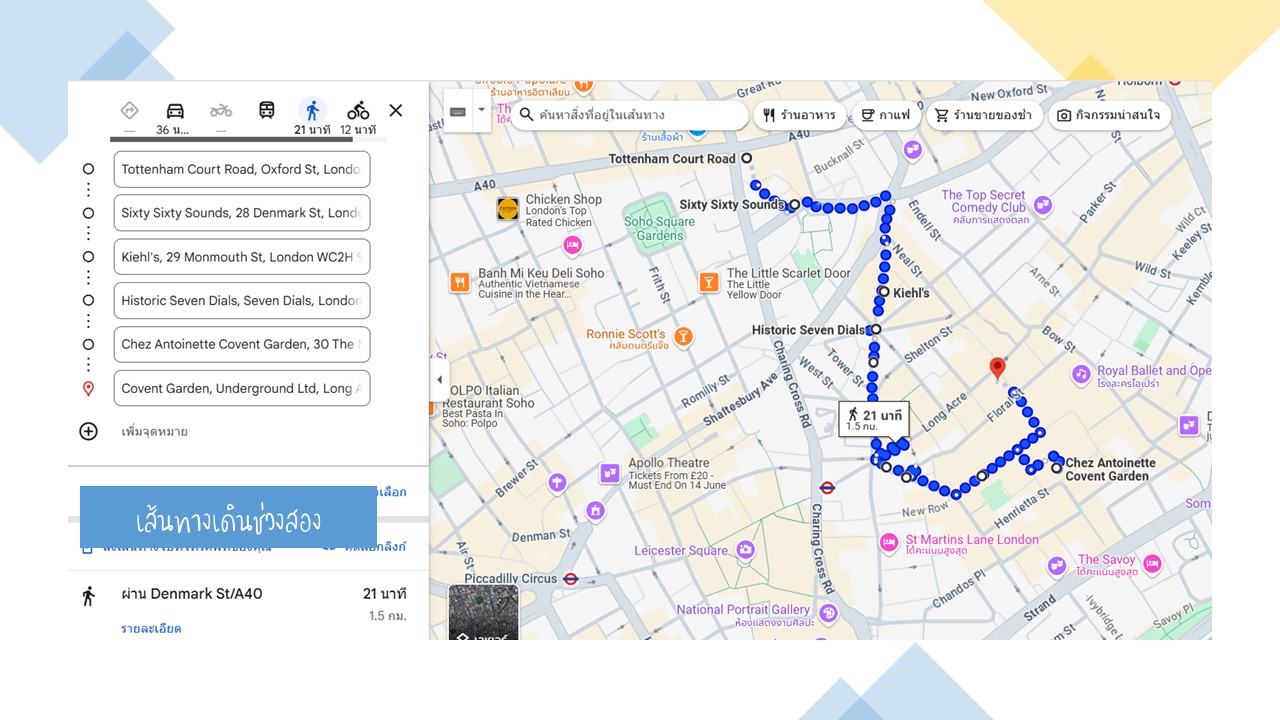Image resolution: width=1280 pixels, height=720 pixels.
Task: Filter by กาแฟ coffee chip
Action: pyautogui.click(x=886, y=115)
